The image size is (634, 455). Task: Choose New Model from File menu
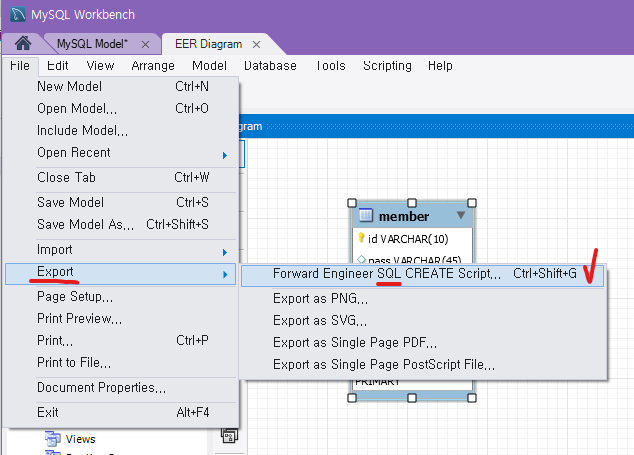[121, 87]
